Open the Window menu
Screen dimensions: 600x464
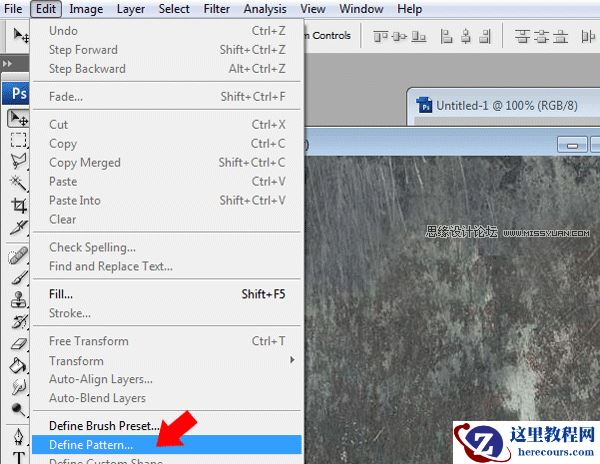[x=361, y=9]
